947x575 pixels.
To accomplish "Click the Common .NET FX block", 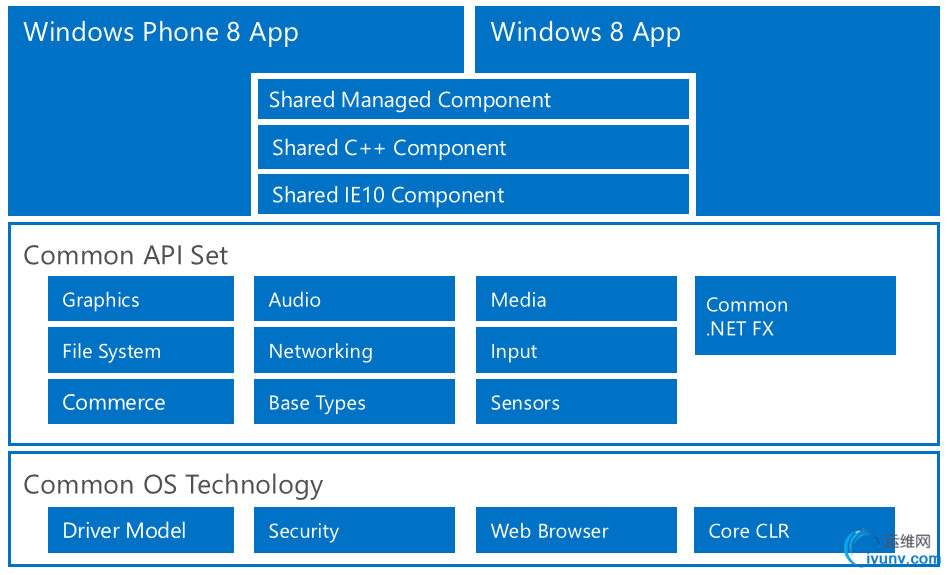I will click(x=795, y=315).
